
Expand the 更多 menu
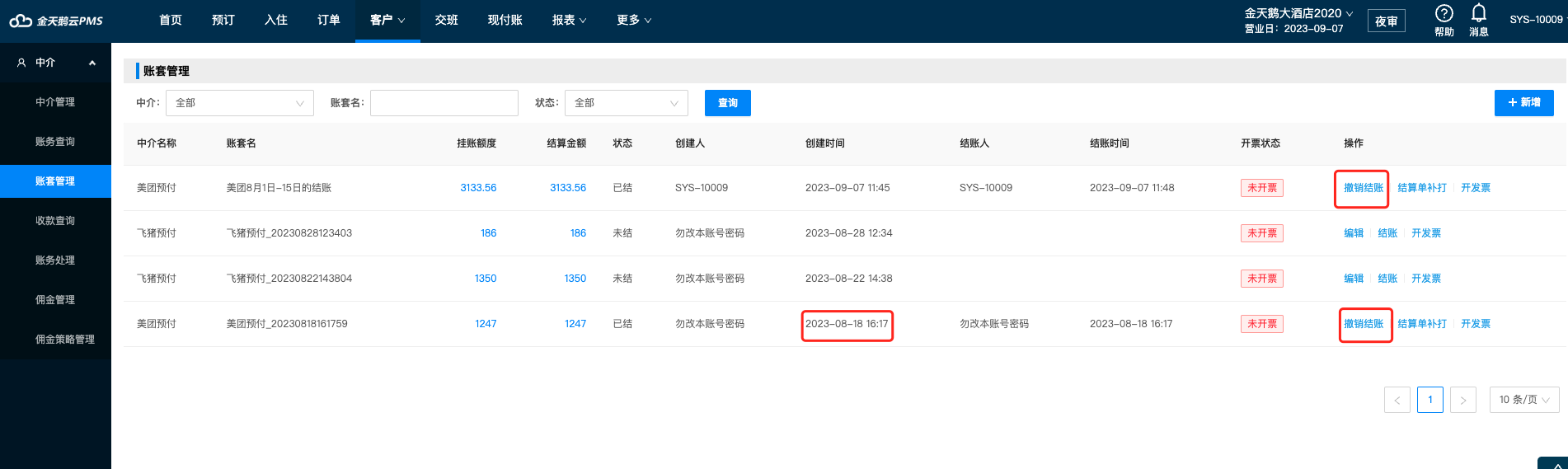[x=634, y=20]
